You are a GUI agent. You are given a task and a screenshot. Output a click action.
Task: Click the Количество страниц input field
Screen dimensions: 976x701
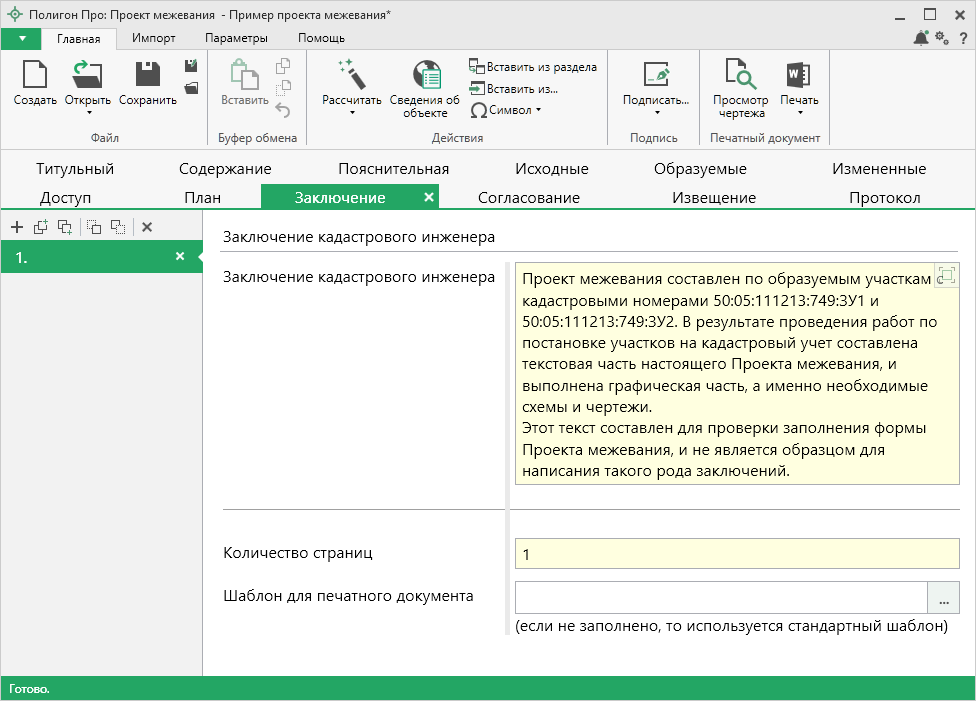click(736, 553)
